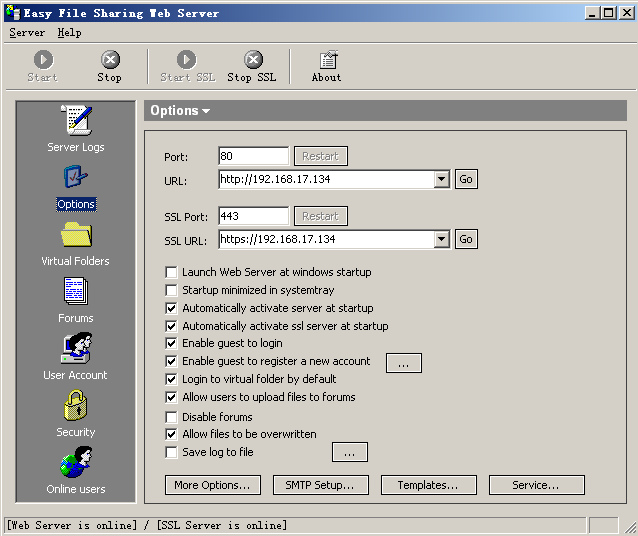
Task: Show Online users panel
Action: pos(76,462)
